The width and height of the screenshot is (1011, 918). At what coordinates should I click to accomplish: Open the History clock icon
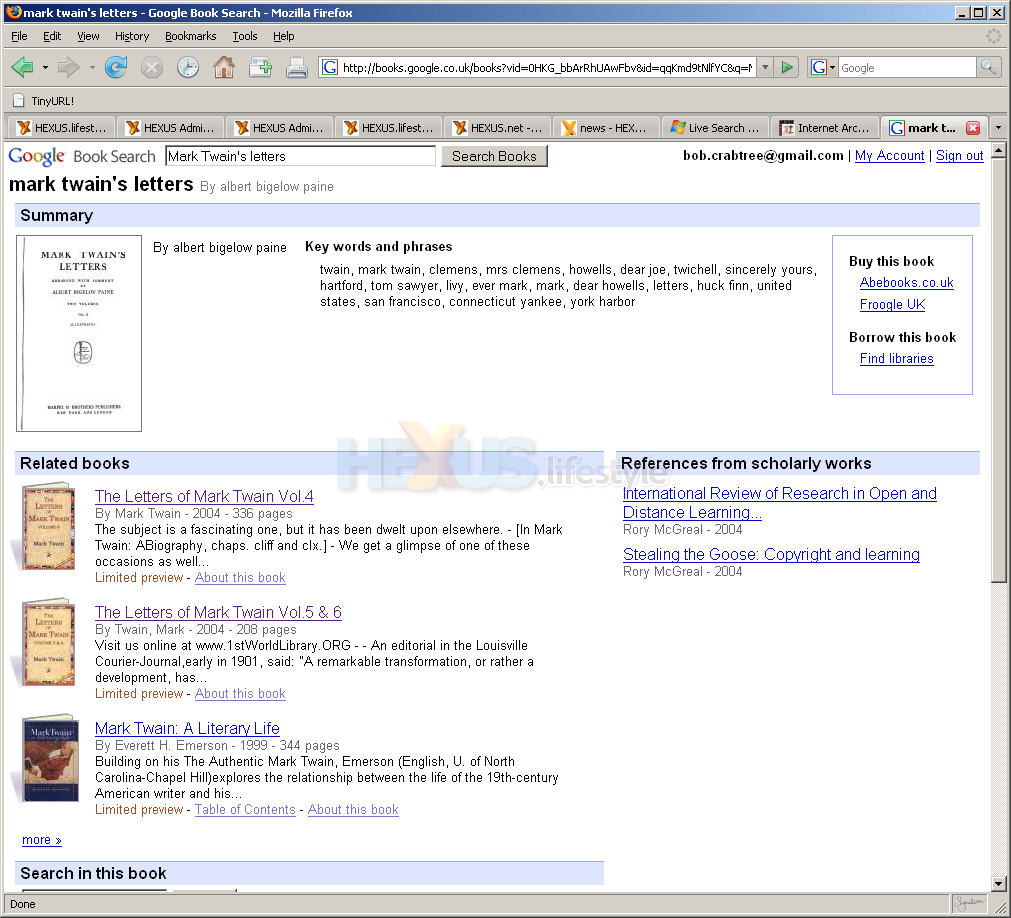188,67
